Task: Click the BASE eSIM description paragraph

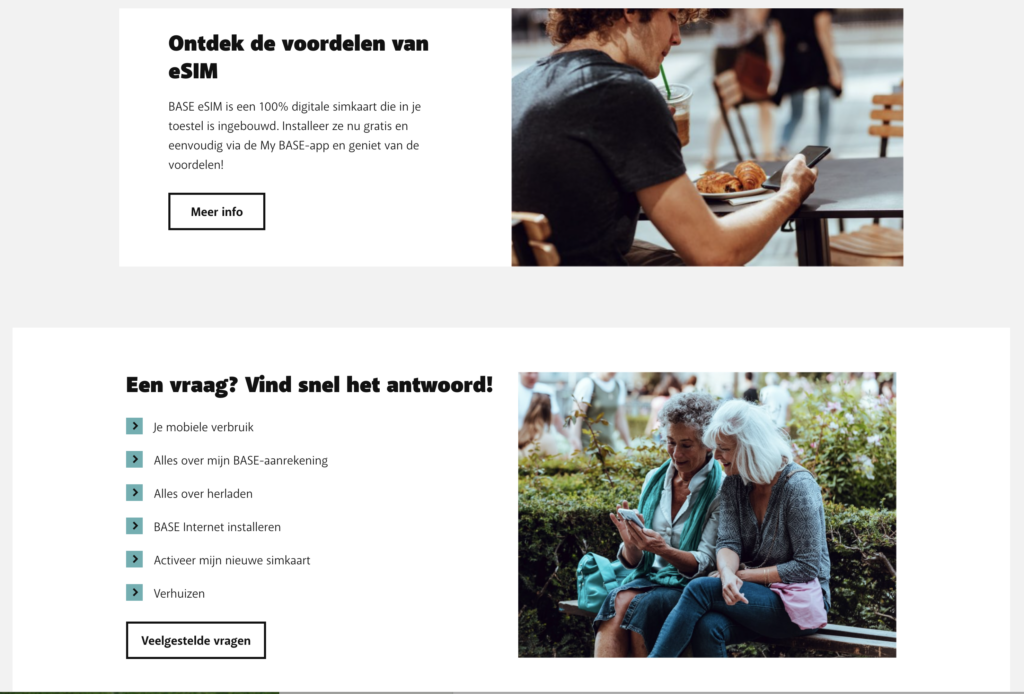Action: tap(295, 135)
